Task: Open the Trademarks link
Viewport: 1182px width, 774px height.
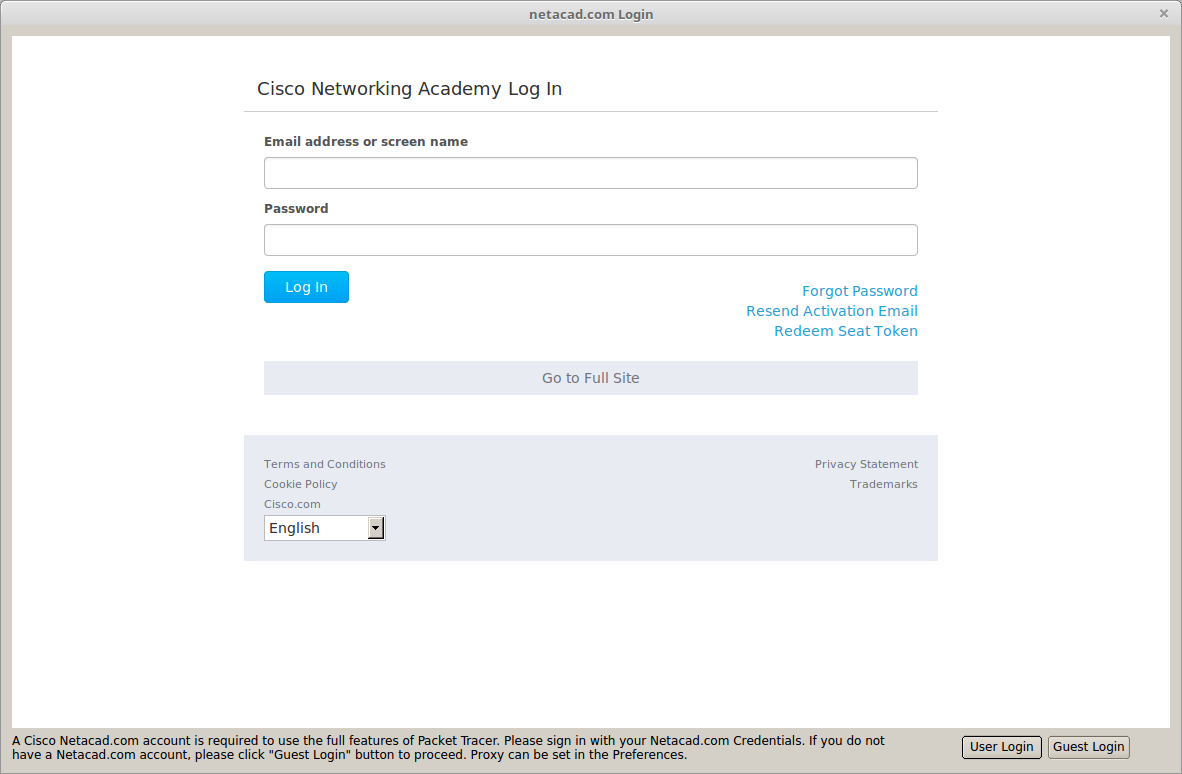Action: click(883, 484)
